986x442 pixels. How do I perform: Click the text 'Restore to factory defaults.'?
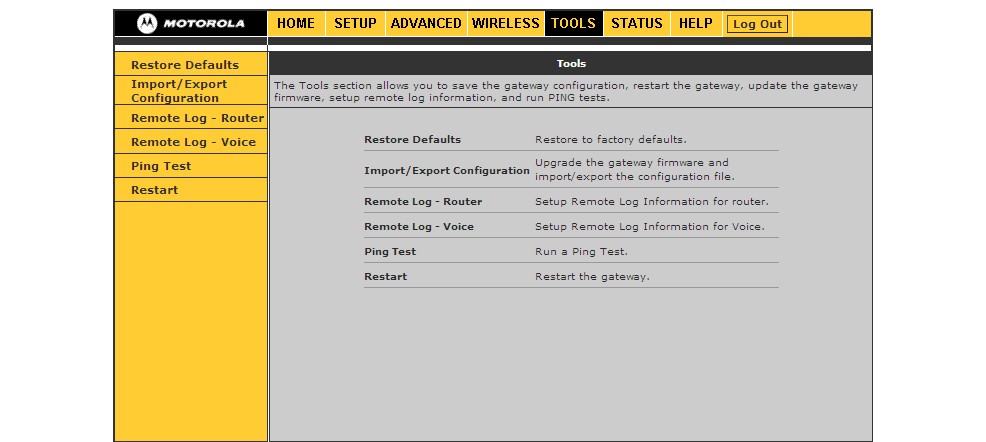click(611, 140)
